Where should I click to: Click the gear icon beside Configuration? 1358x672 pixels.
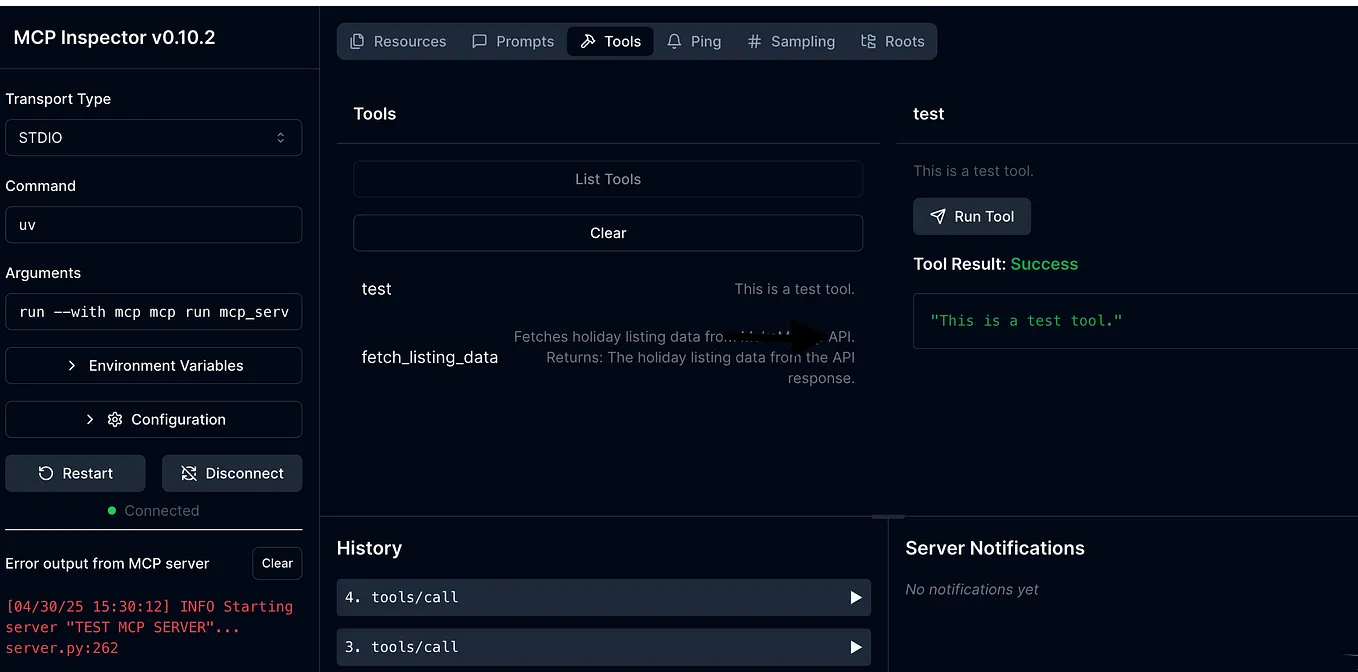coord(113,419)
